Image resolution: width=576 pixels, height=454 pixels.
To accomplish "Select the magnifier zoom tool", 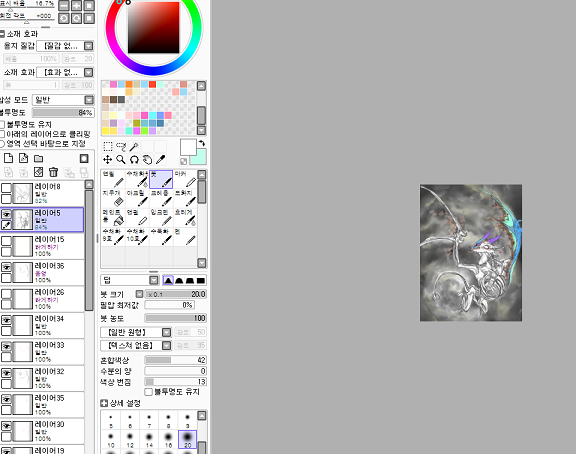I will pos(121,159).
